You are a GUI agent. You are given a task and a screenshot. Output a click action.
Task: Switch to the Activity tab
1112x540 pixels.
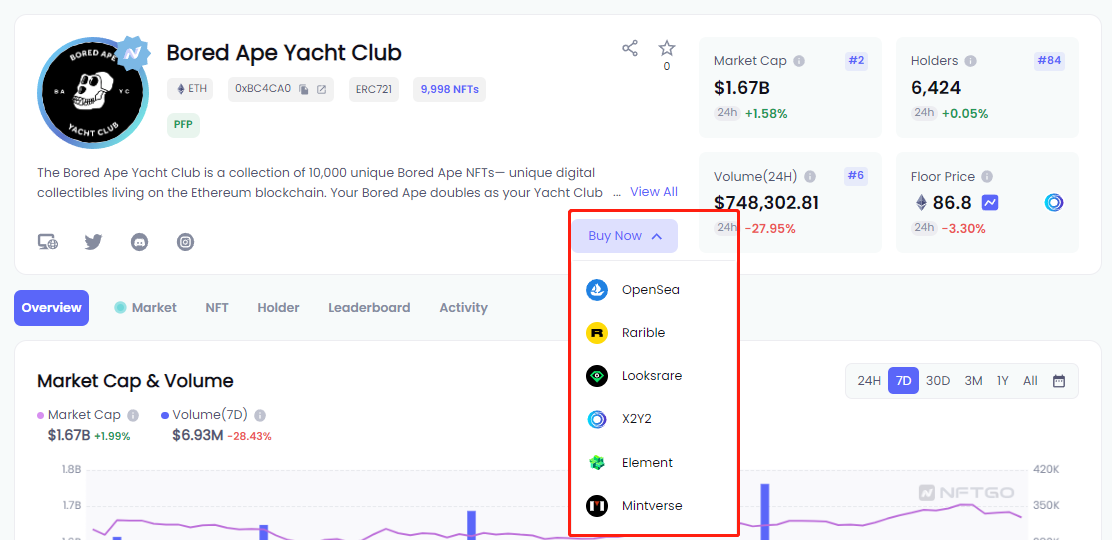coord(463,308)
